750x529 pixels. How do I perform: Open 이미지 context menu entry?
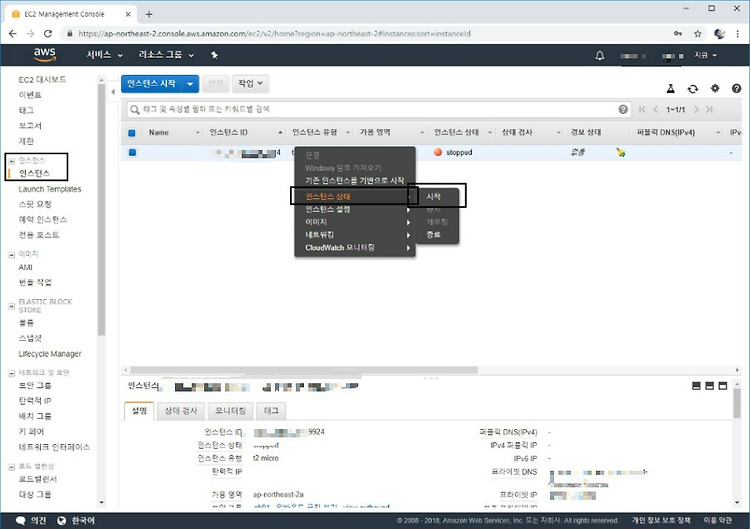[354, 222]
